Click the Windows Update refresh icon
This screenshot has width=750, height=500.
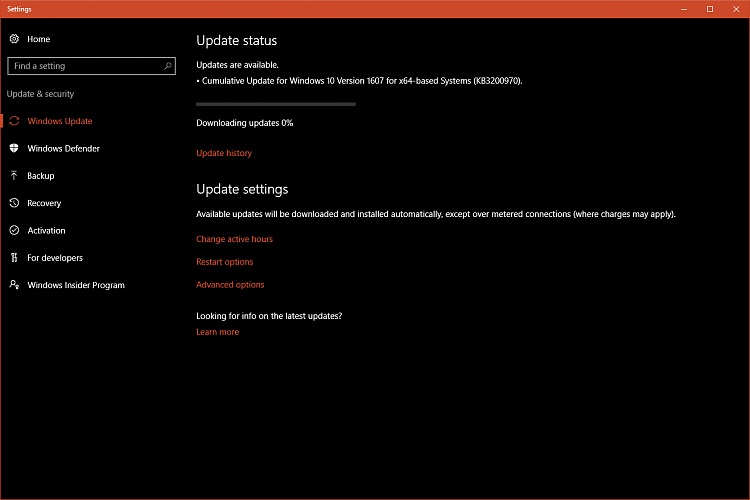point(14,121)
